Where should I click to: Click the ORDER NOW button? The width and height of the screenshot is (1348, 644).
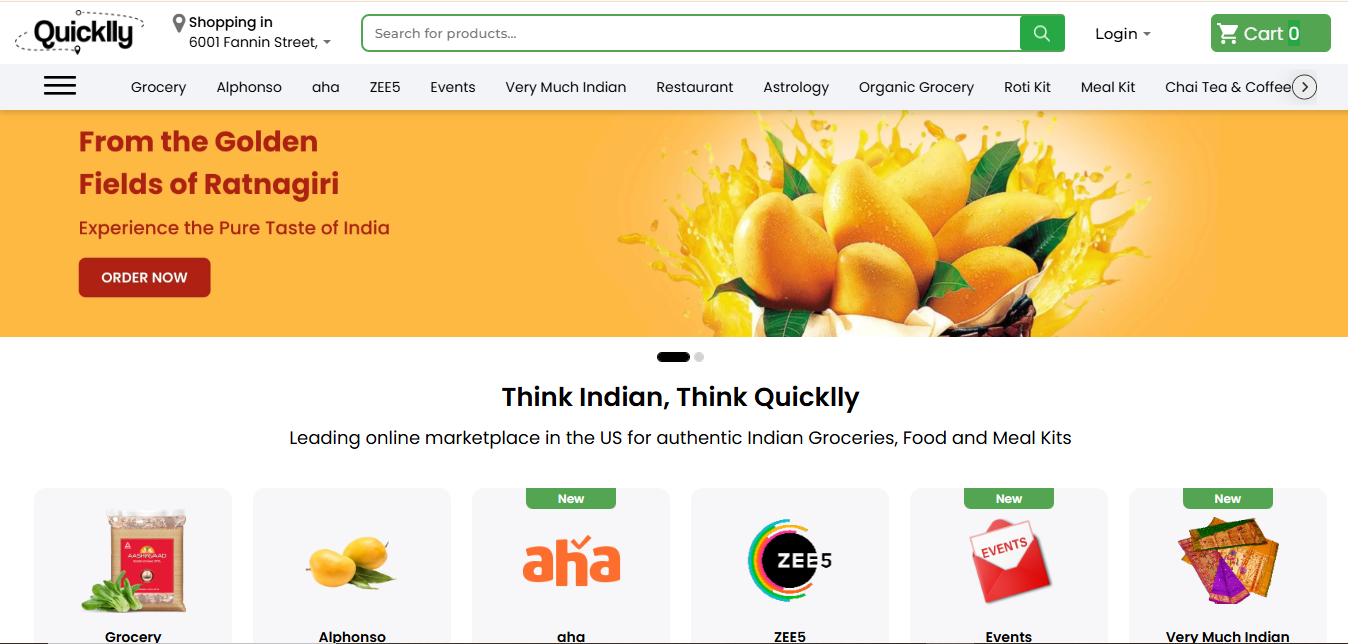(145, 277)
